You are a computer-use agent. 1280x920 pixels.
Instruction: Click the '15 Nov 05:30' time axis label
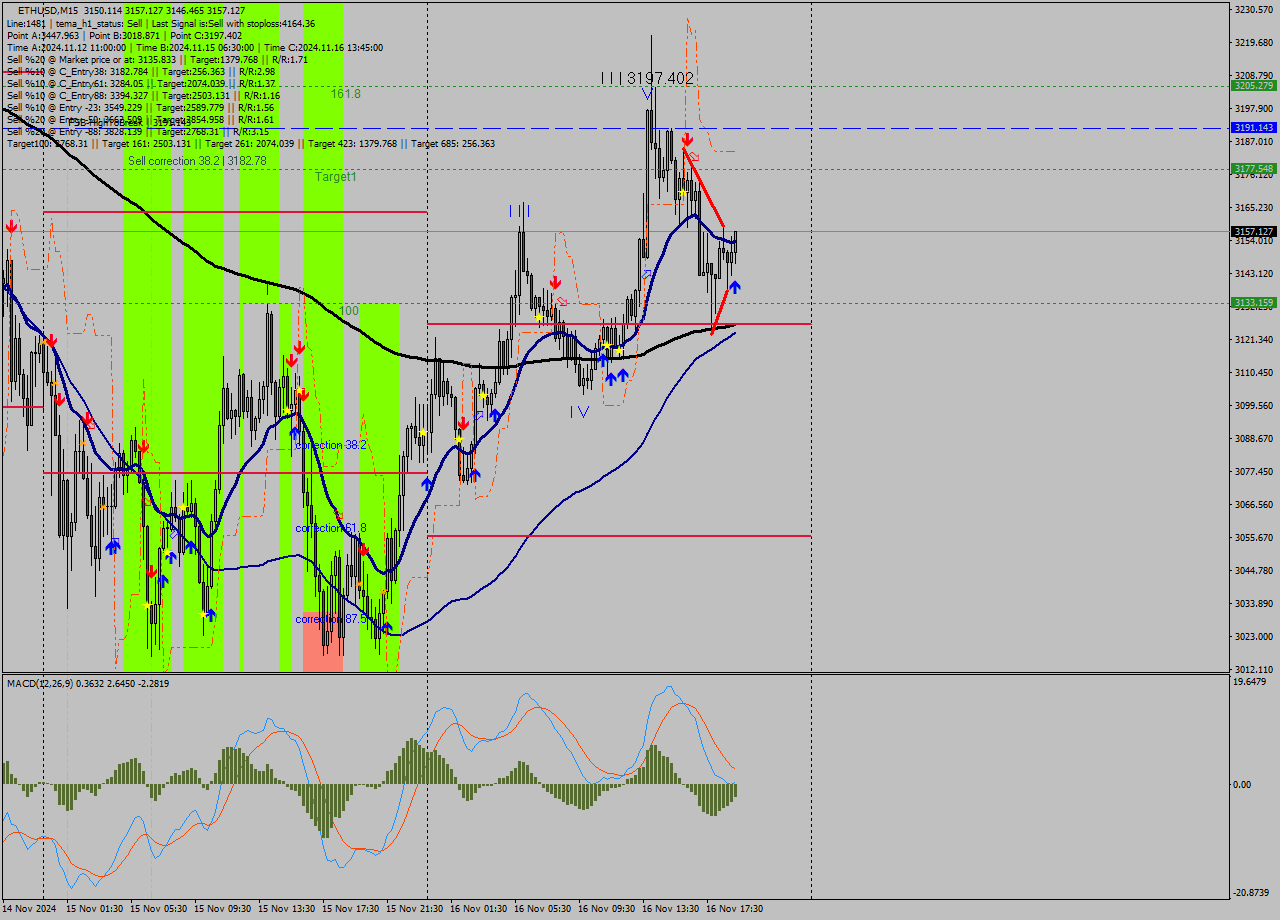(159, 909)
